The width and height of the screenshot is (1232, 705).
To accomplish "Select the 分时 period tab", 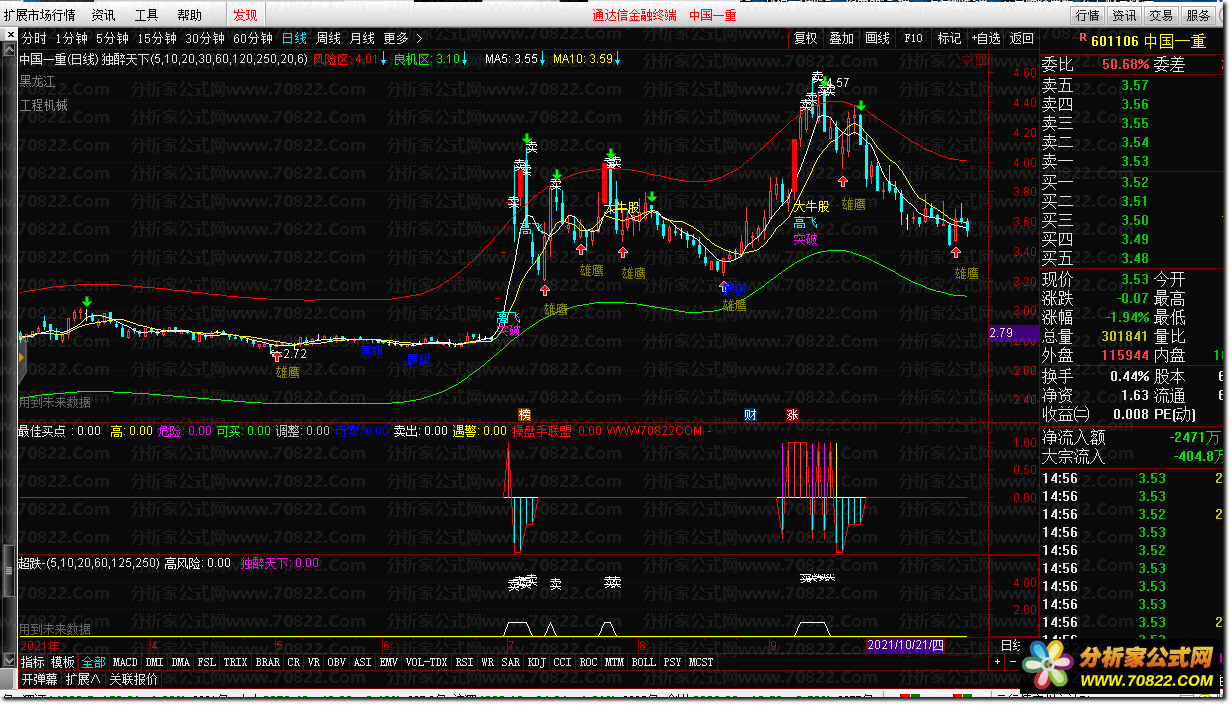I will pos(34,39).
